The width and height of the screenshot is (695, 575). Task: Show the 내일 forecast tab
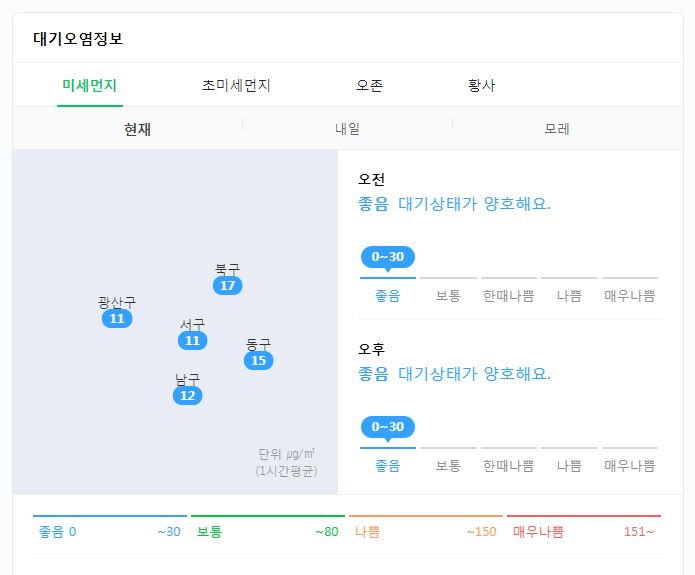coord(347,129)
